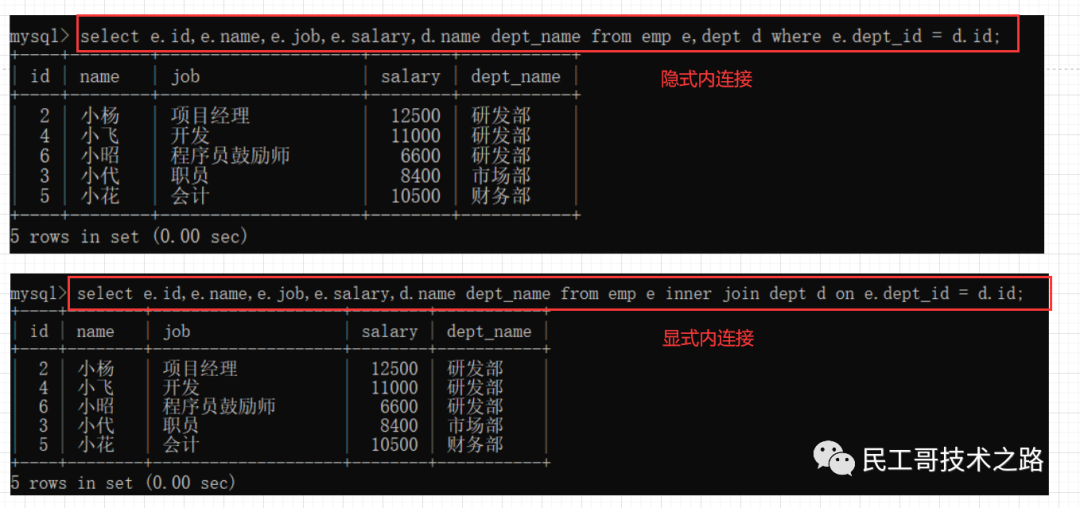Click salary 6600 in where query result

(x=421, y=156)
